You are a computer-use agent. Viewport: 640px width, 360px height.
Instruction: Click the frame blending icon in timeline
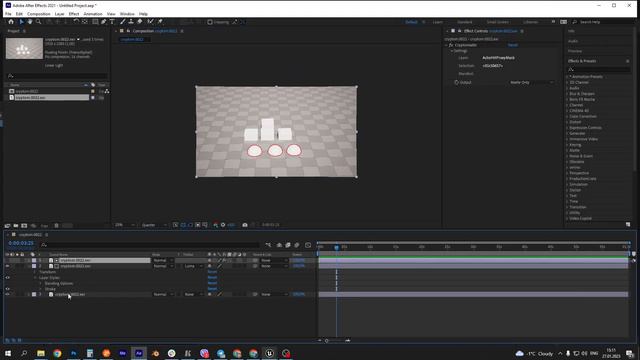288,245
